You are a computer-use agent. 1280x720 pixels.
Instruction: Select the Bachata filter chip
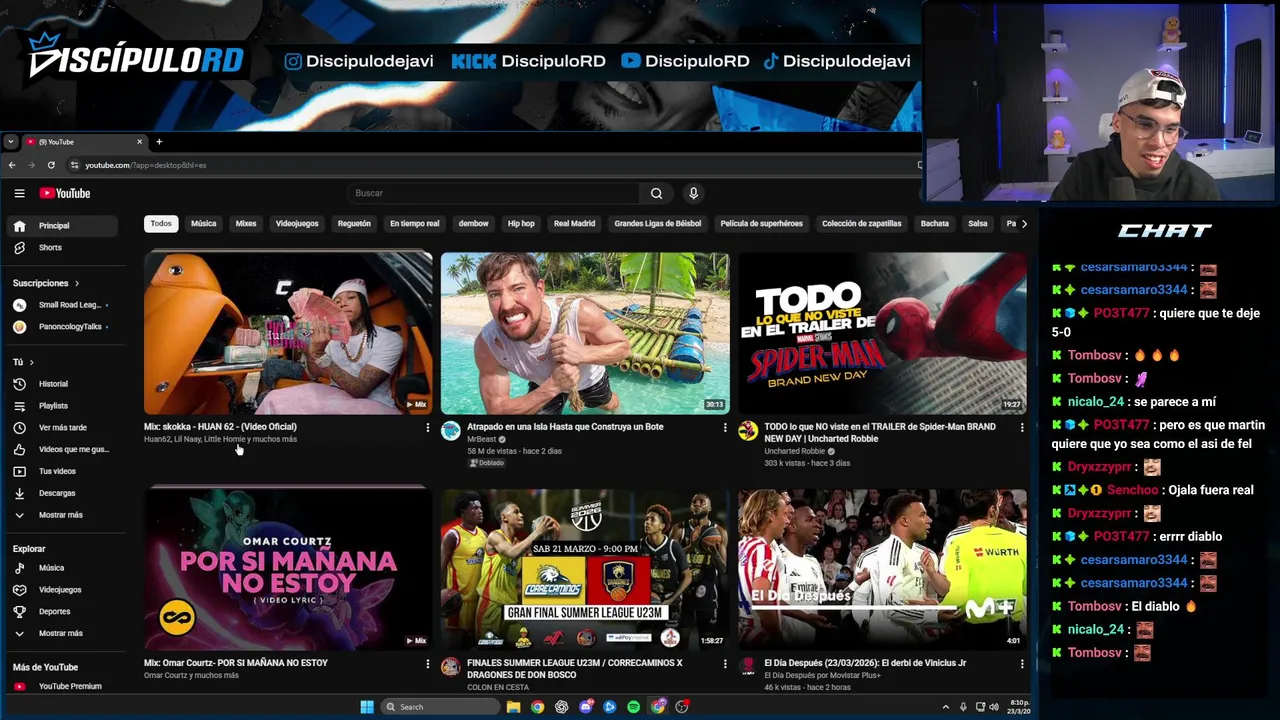pyautogui.click(x=935, y=224)
